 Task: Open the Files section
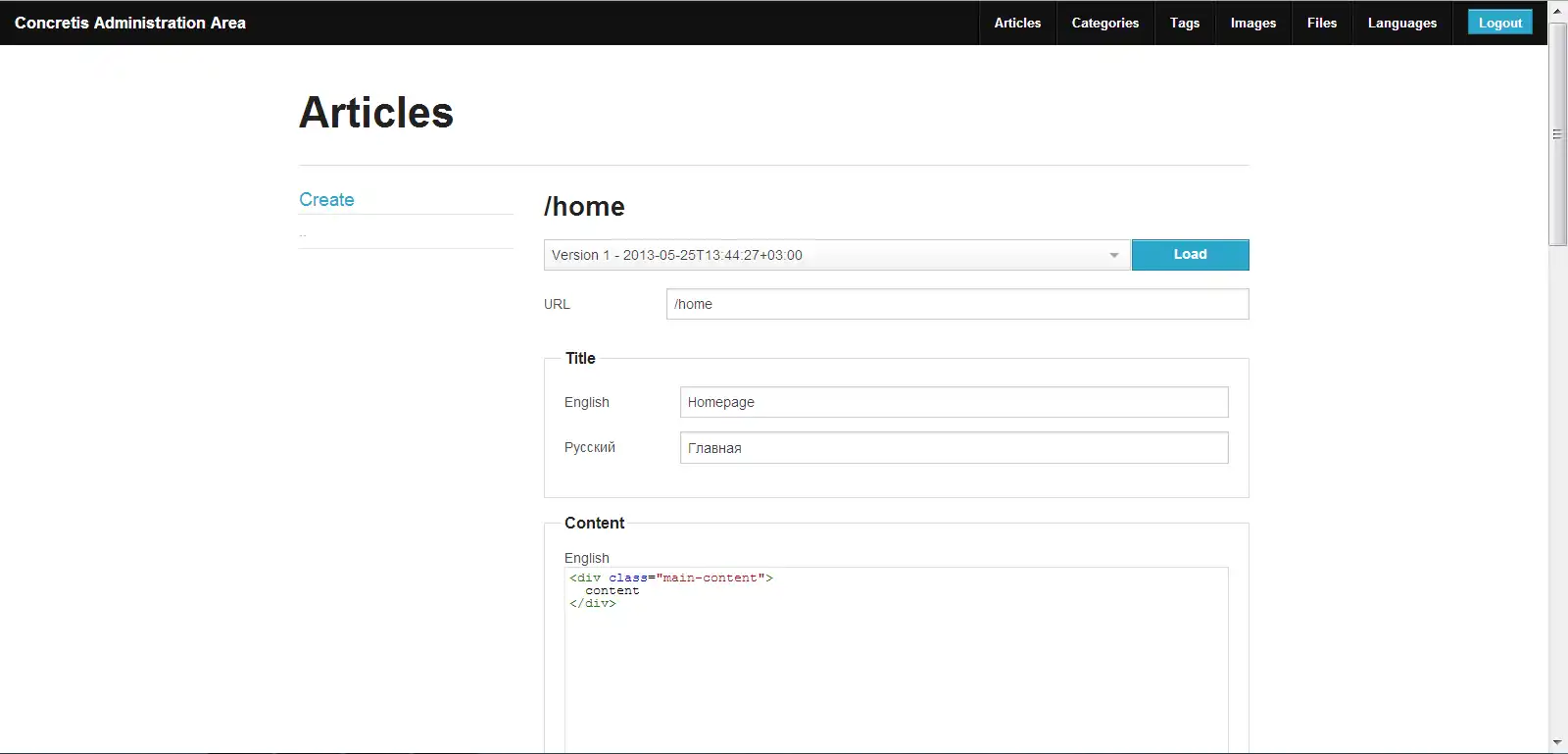point(1321,23)
